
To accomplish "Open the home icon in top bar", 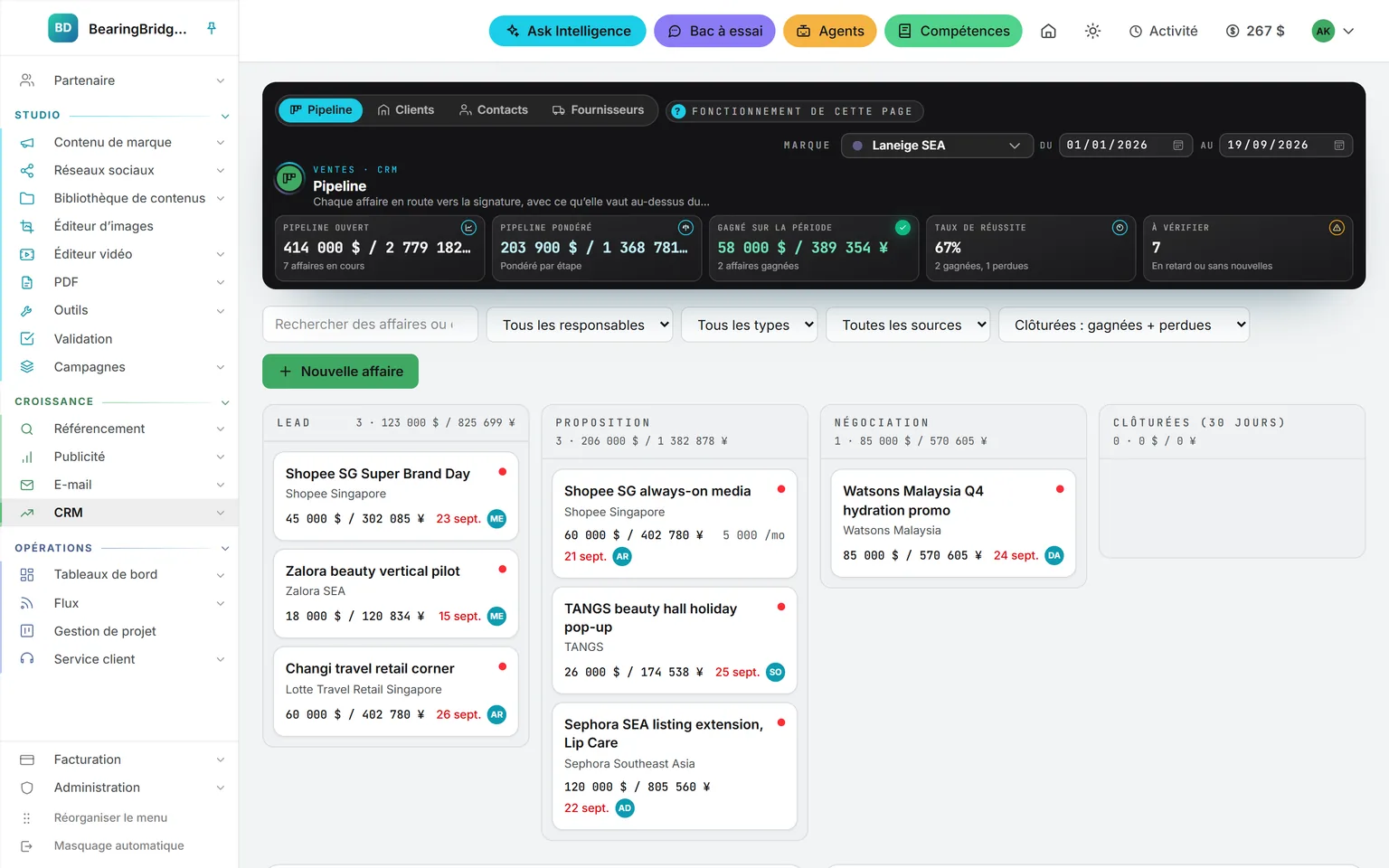I will [x=1048, y=31].
